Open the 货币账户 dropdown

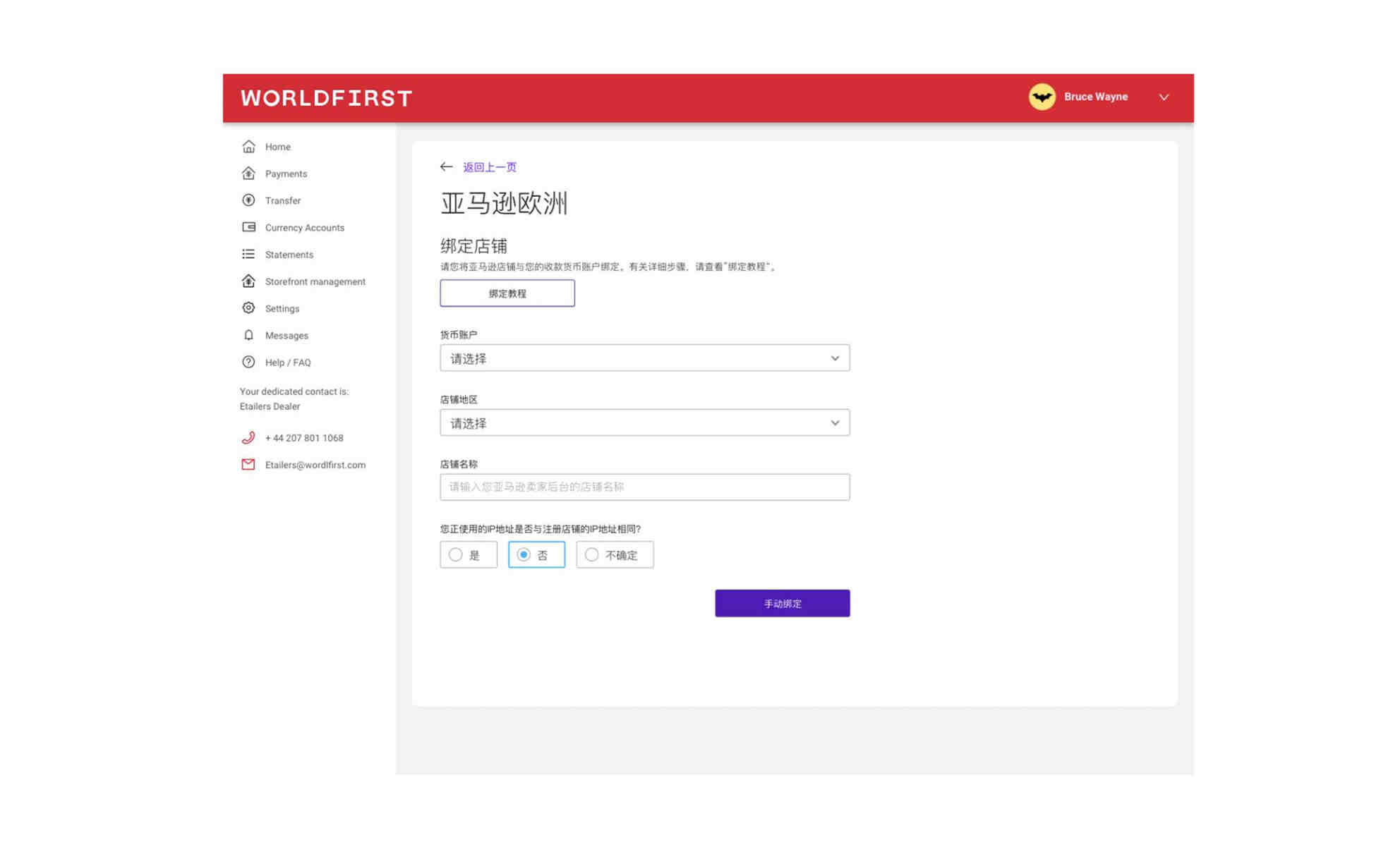click(x=644, y=358)
